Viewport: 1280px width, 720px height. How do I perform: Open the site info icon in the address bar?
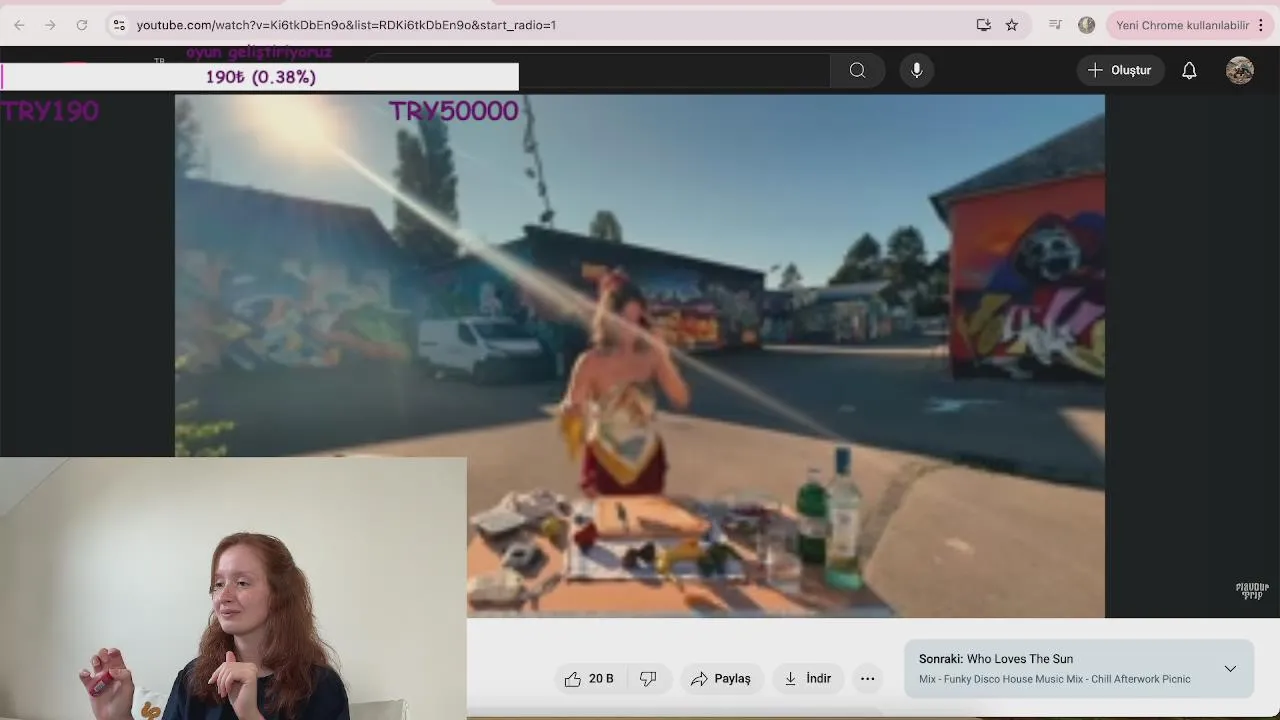[x=119, y=25]
